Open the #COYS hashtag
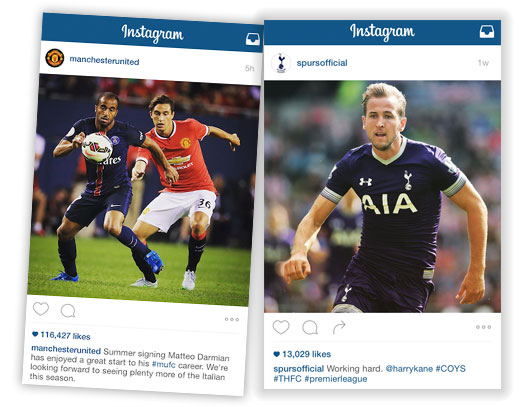Screen dimensions: 526x407 450,368
